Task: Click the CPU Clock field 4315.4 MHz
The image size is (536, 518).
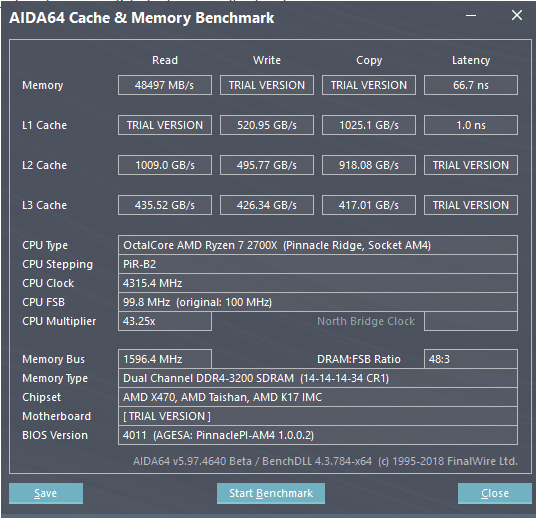Action: (x=318, y=283)
